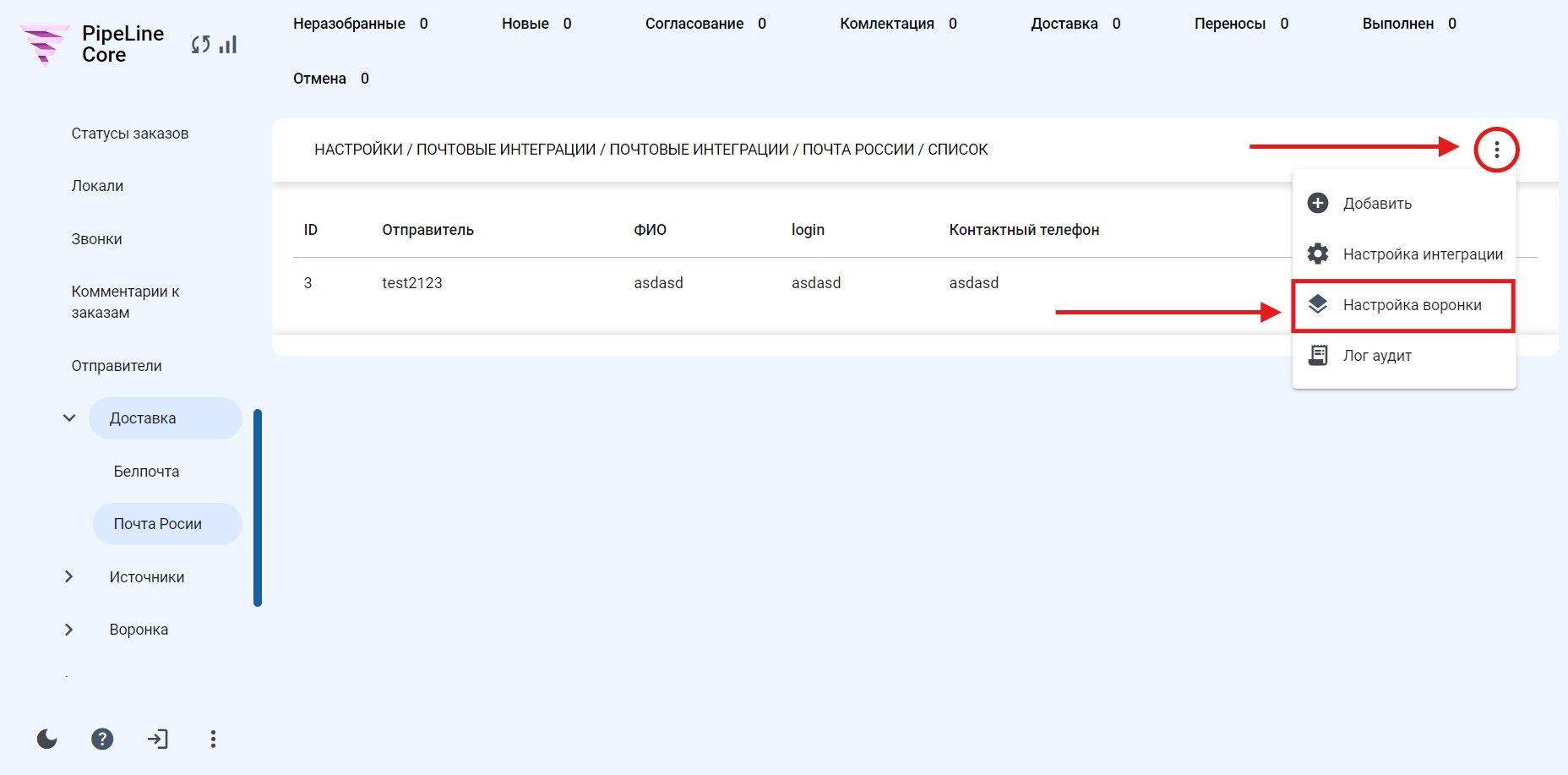The image size is (1568, 775).
Task: Filter by Новые status counter
Action: click(x=536, y=24)
